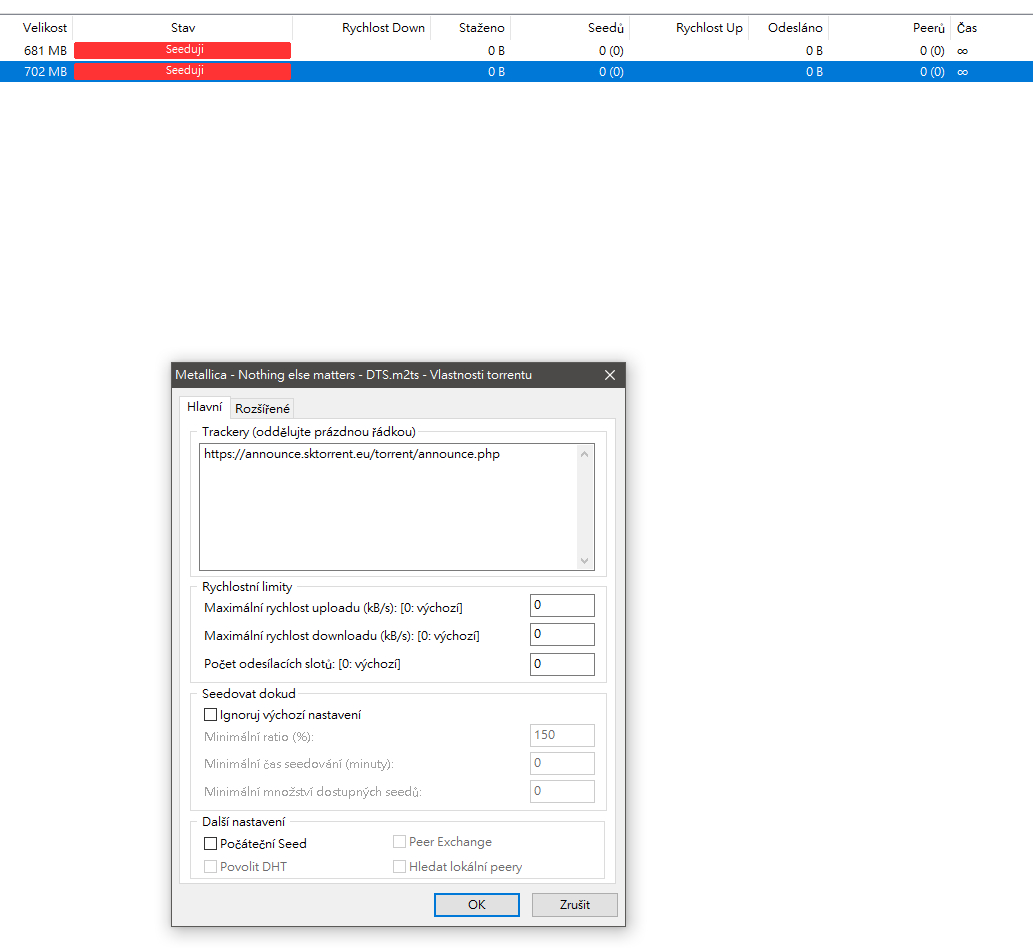Switch to the Rozšířené tab
This screenshot has width=1033, height=948.
[262, 408]
